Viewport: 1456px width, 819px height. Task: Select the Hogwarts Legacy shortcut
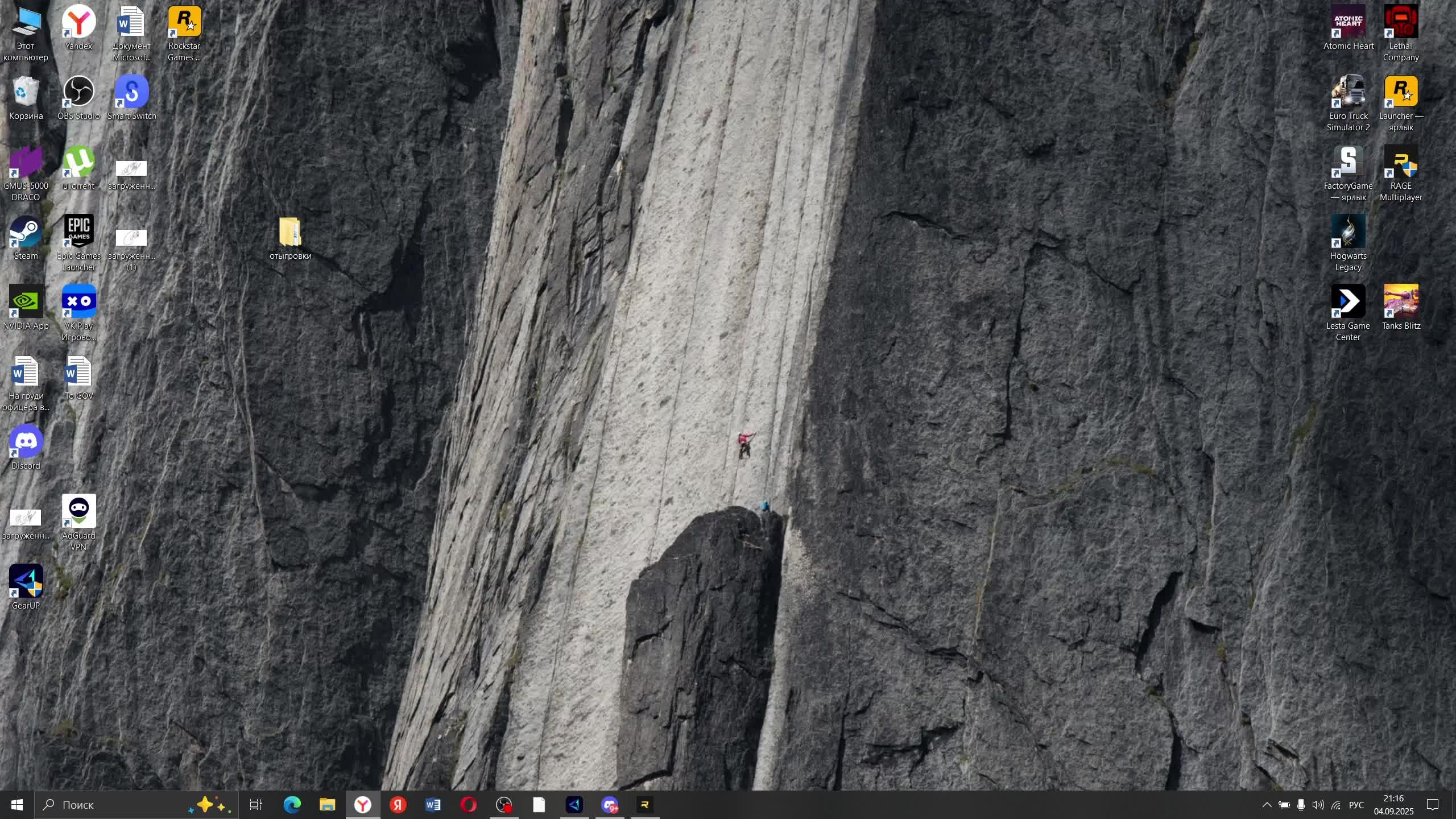coord(1348,231)
